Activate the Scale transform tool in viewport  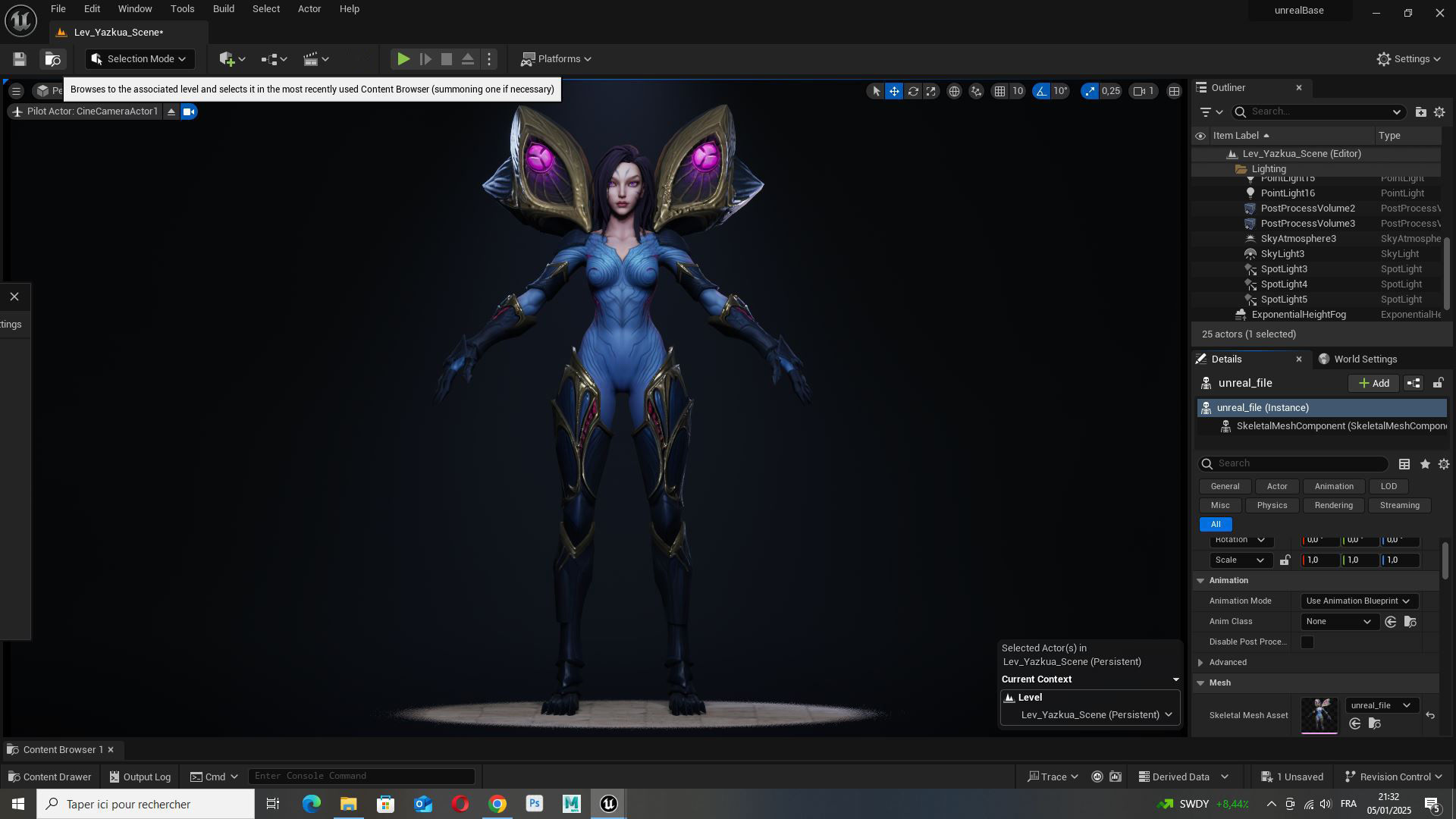(x=931, y=91)
